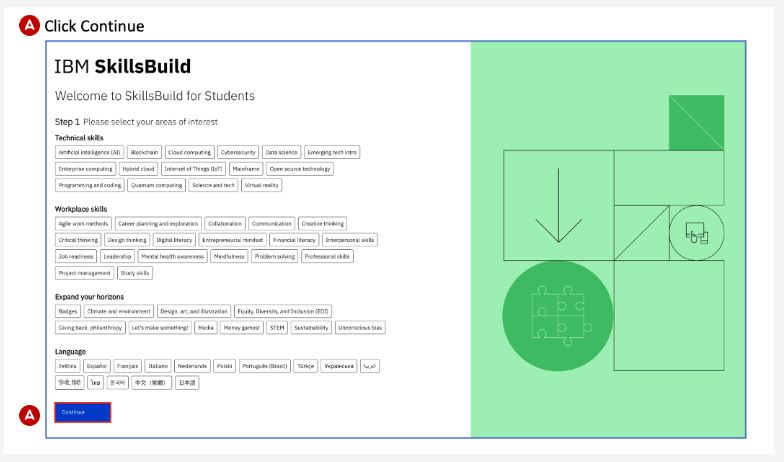This screenshot has height=462, width=784.
Task: Select the Mainframe tag
Action: [x=246, y=169]
